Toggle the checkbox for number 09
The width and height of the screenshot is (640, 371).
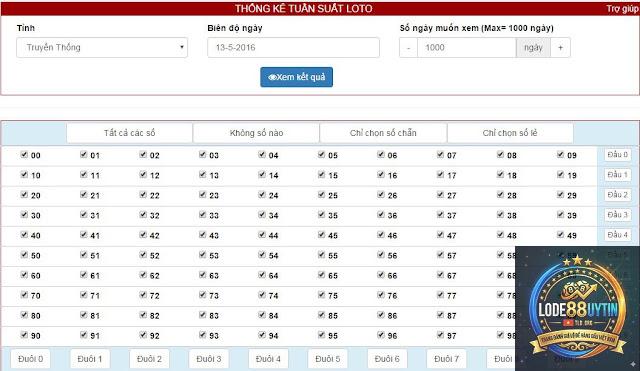(x=560, y=154)
